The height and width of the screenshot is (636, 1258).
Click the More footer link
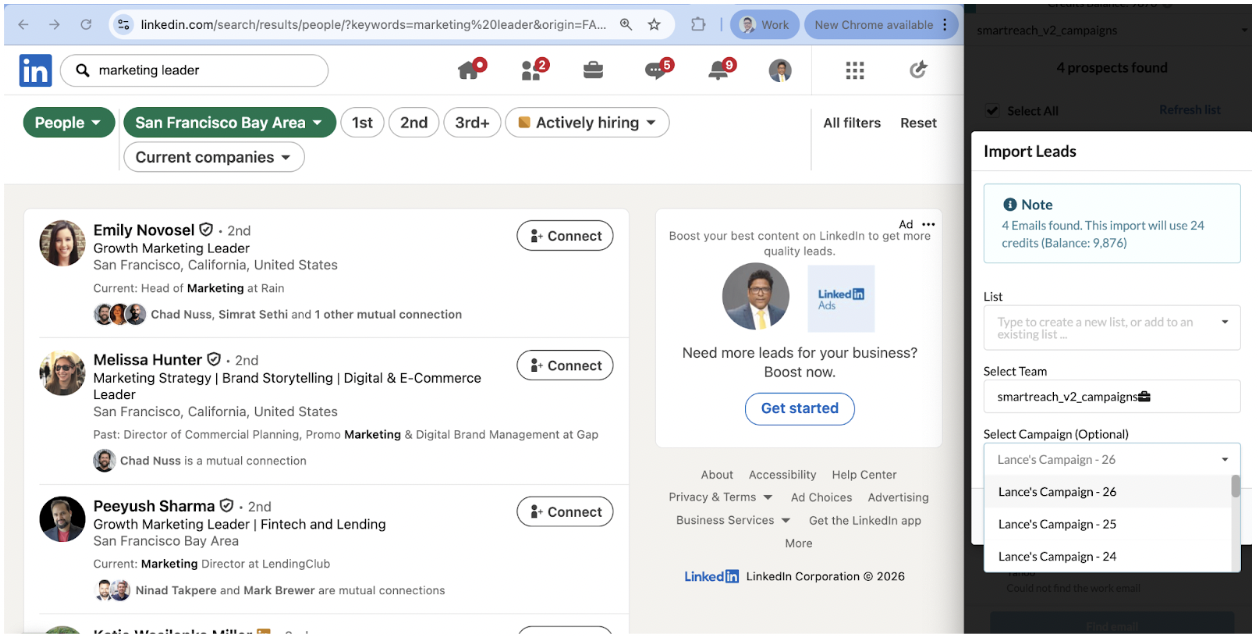point(799,543)
